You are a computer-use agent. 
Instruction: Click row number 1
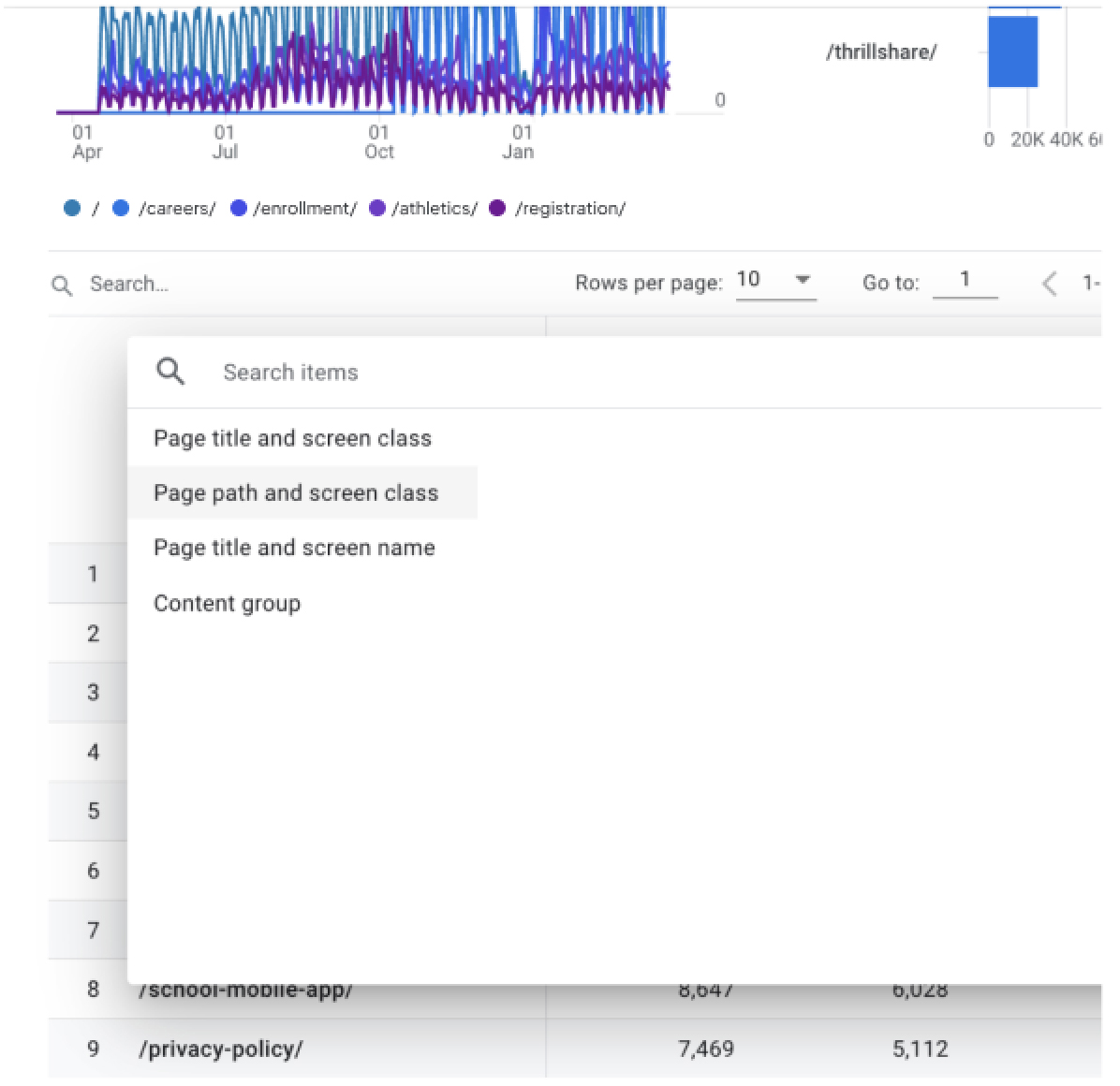93,574
